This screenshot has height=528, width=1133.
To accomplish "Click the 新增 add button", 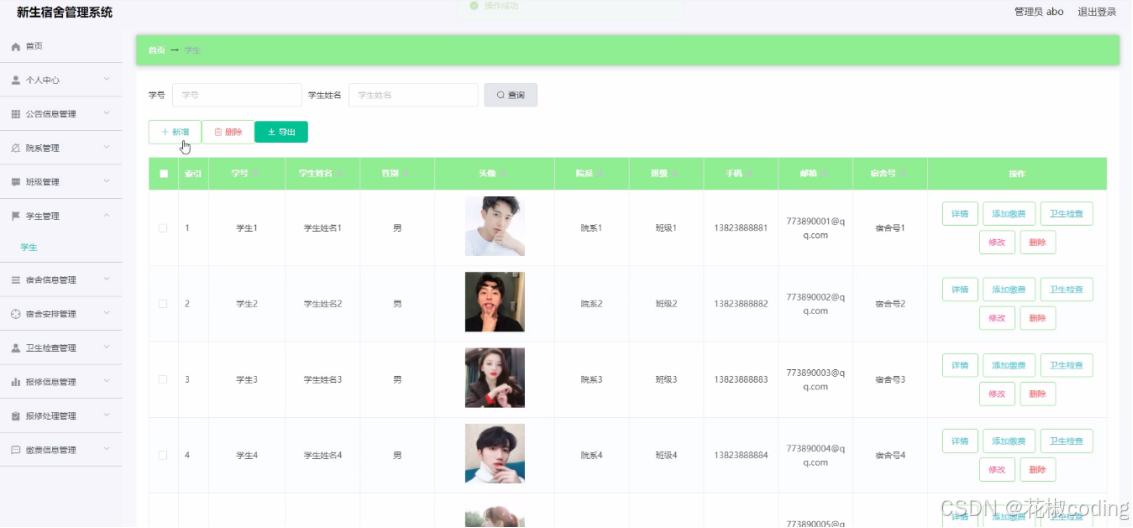I will (175, 132).
